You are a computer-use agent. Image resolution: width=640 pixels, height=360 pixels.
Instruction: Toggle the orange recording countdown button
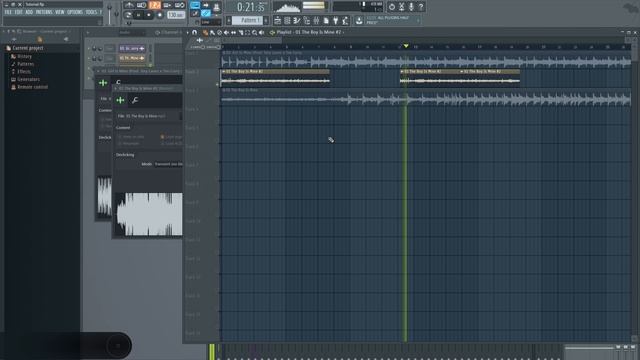pos(154,5)
